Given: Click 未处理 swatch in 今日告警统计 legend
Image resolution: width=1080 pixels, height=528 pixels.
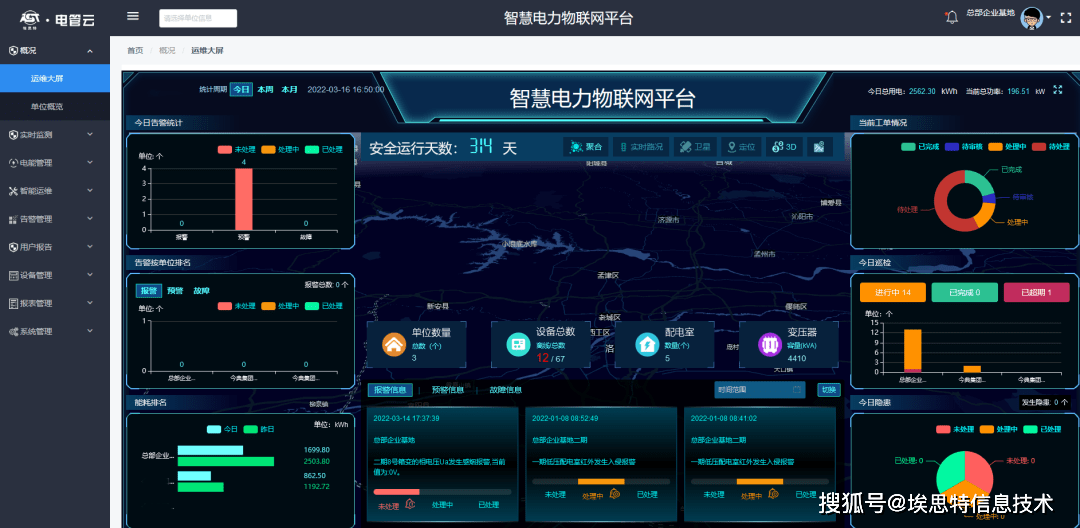Looking at the screenshot, I should [225, 149].
